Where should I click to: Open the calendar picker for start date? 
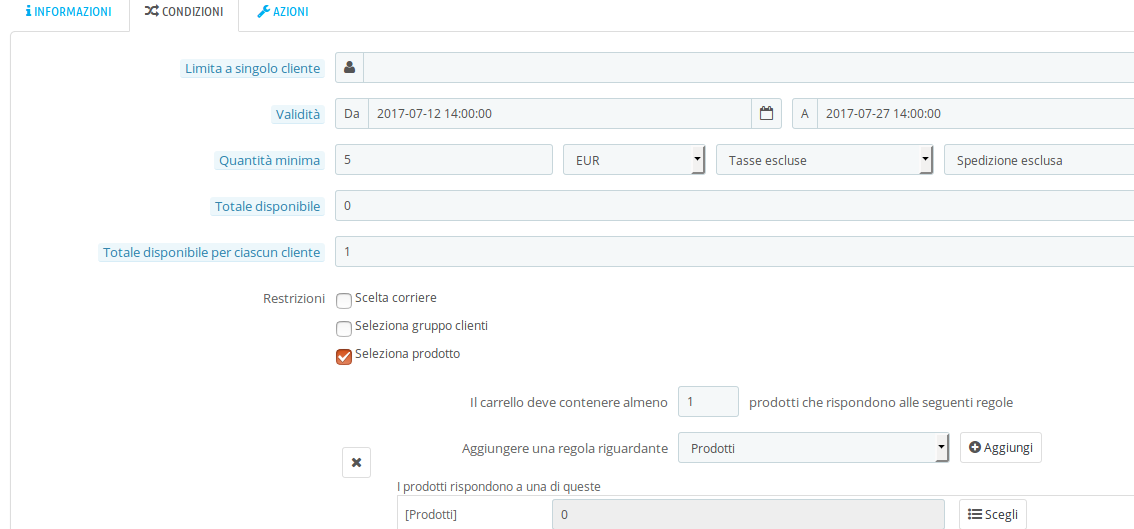tap(766, 114)
